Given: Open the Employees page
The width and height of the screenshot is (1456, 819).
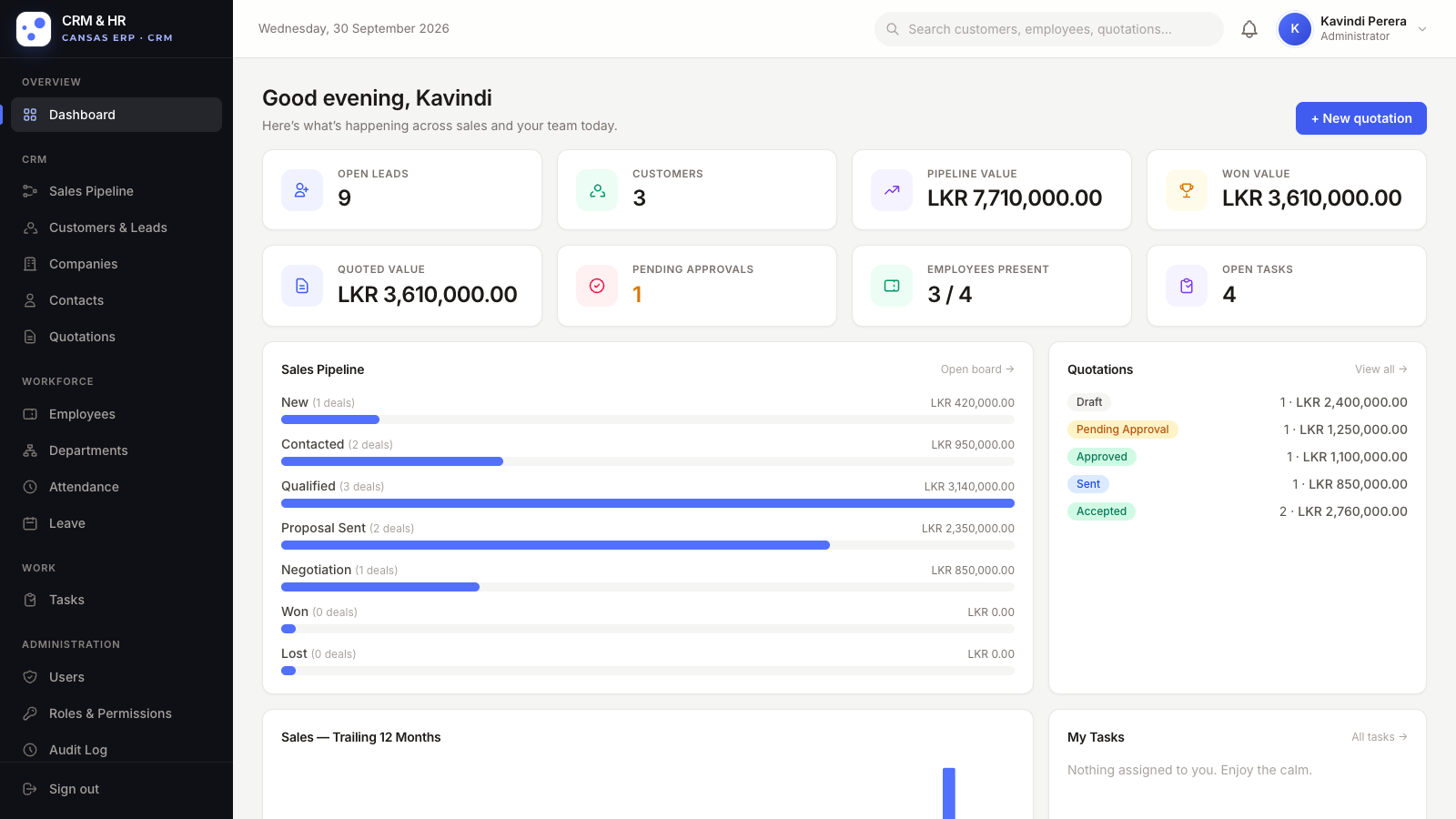Looking at the screenshot, I should coord(116,414).
